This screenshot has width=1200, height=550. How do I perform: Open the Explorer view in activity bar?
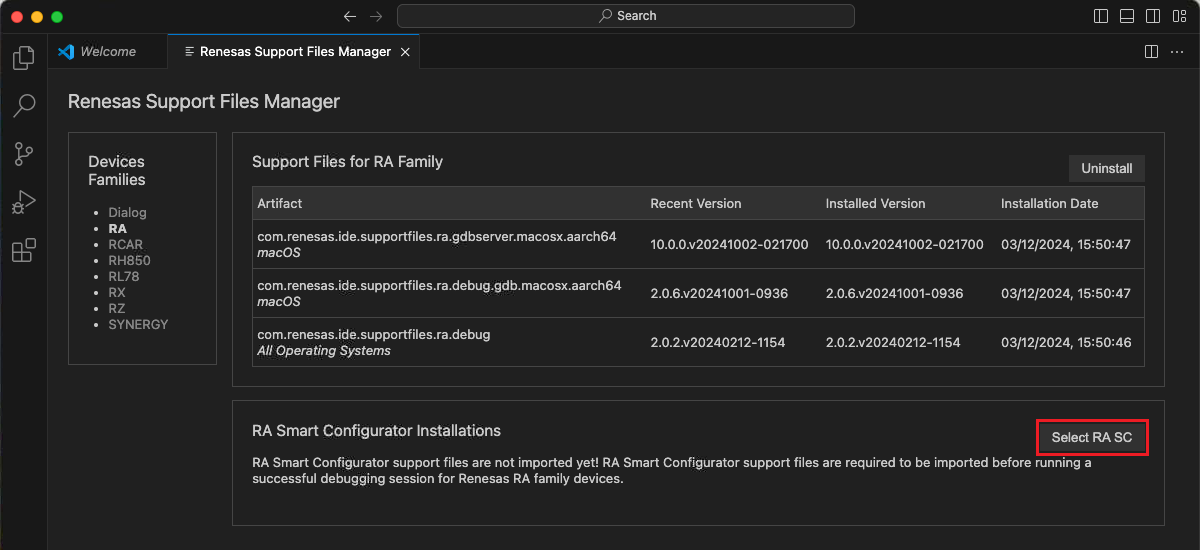click(23, 58)
